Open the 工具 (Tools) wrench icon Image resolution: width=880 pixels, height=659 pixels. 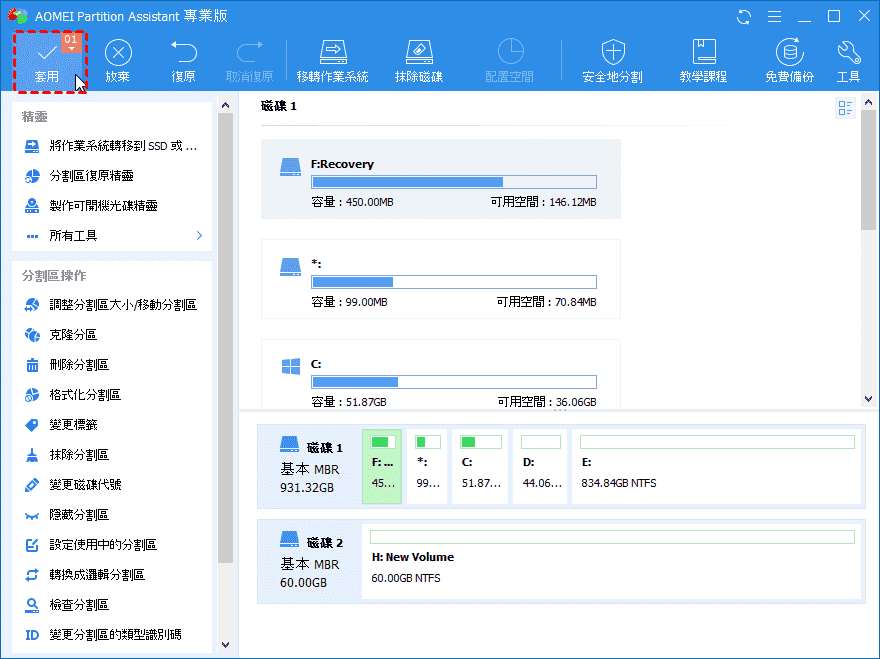coord(848,52)
